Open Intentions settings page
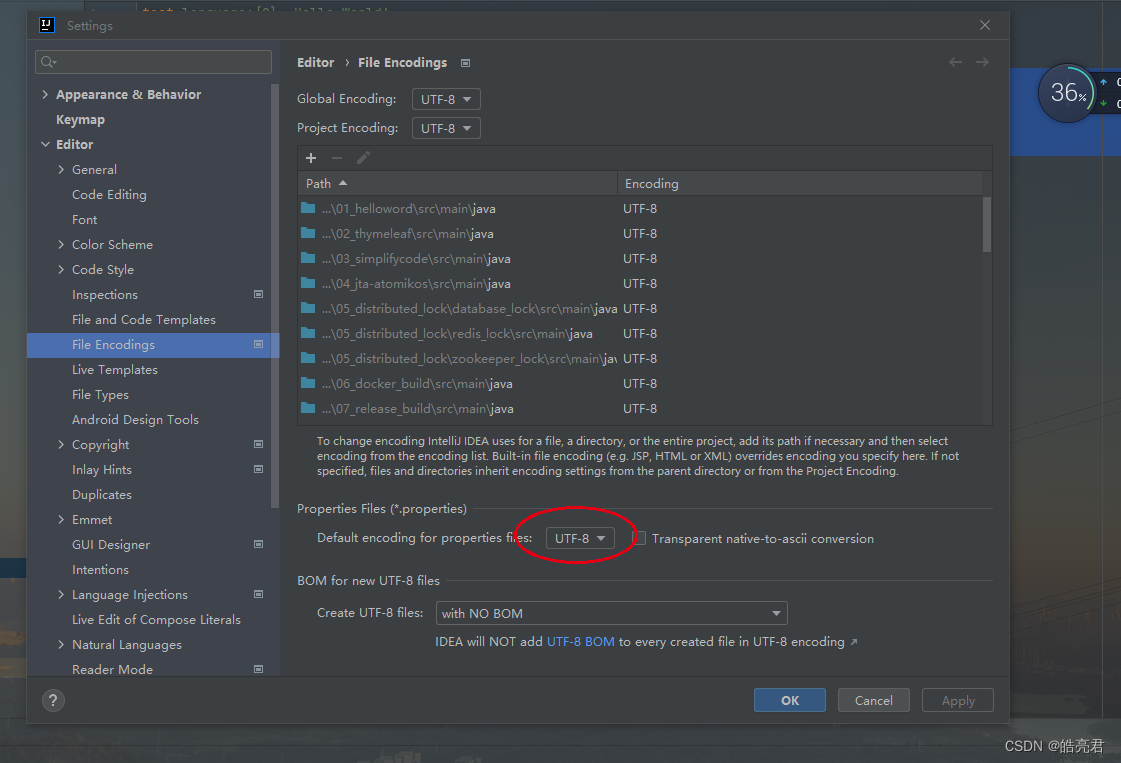The height and width of the screenshot is (763, 1121). (100, 570)
